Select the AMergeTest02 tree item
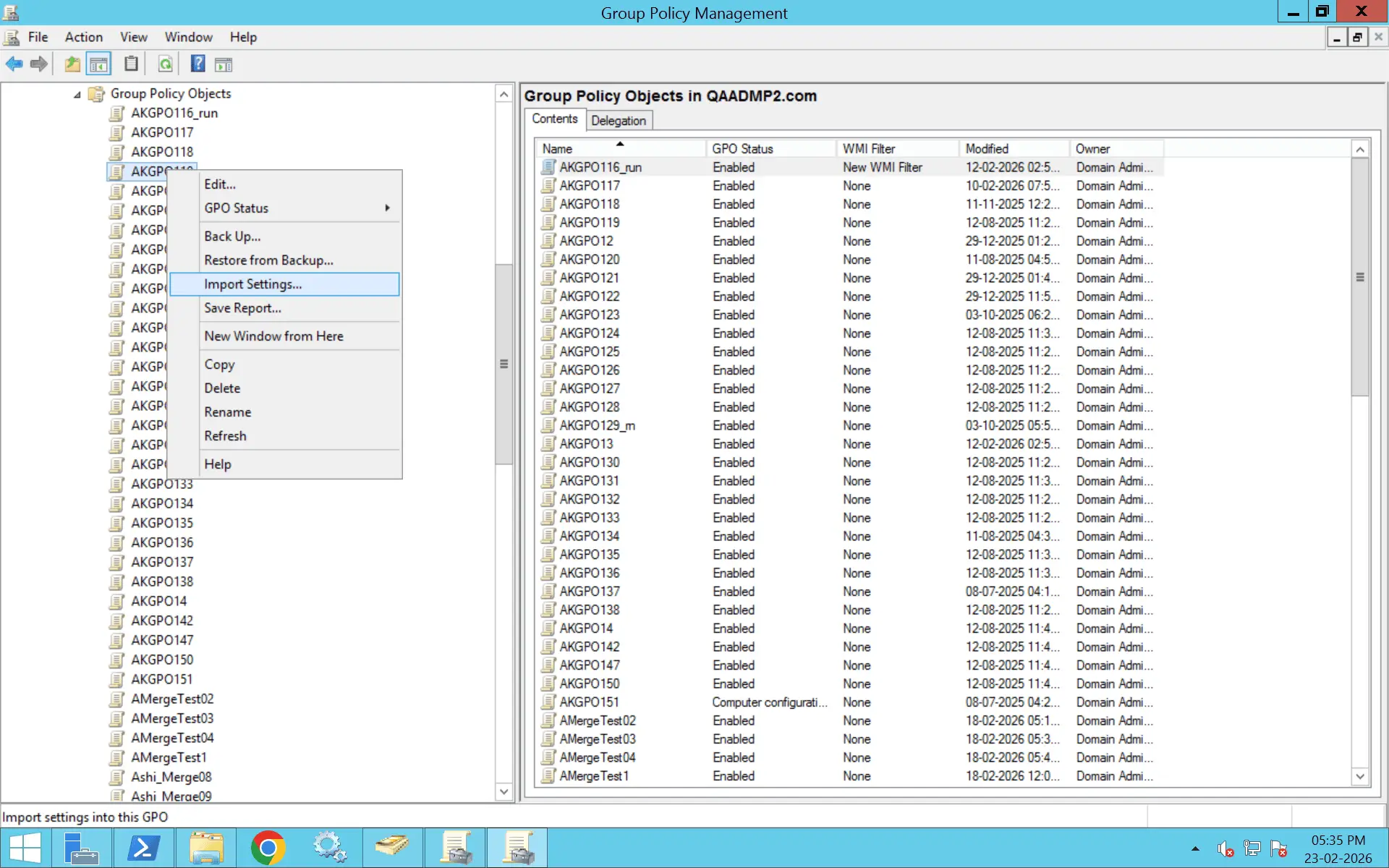1389x868 pixels. pos(171,699)
